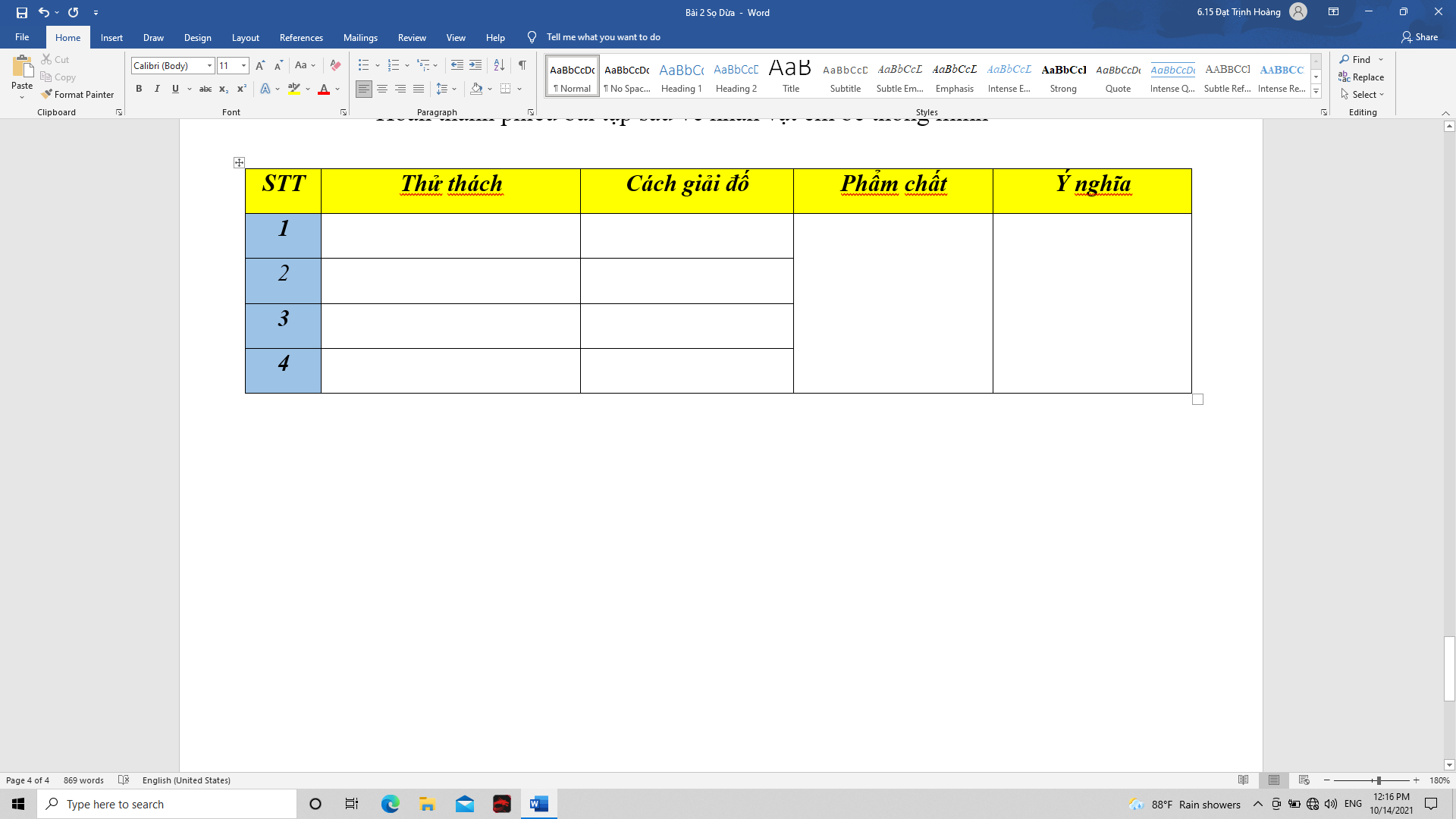Image resolution: width=1456 pixels, height=819 pixels.
Task: Open the font name dropdown
Action: (210, 66)
